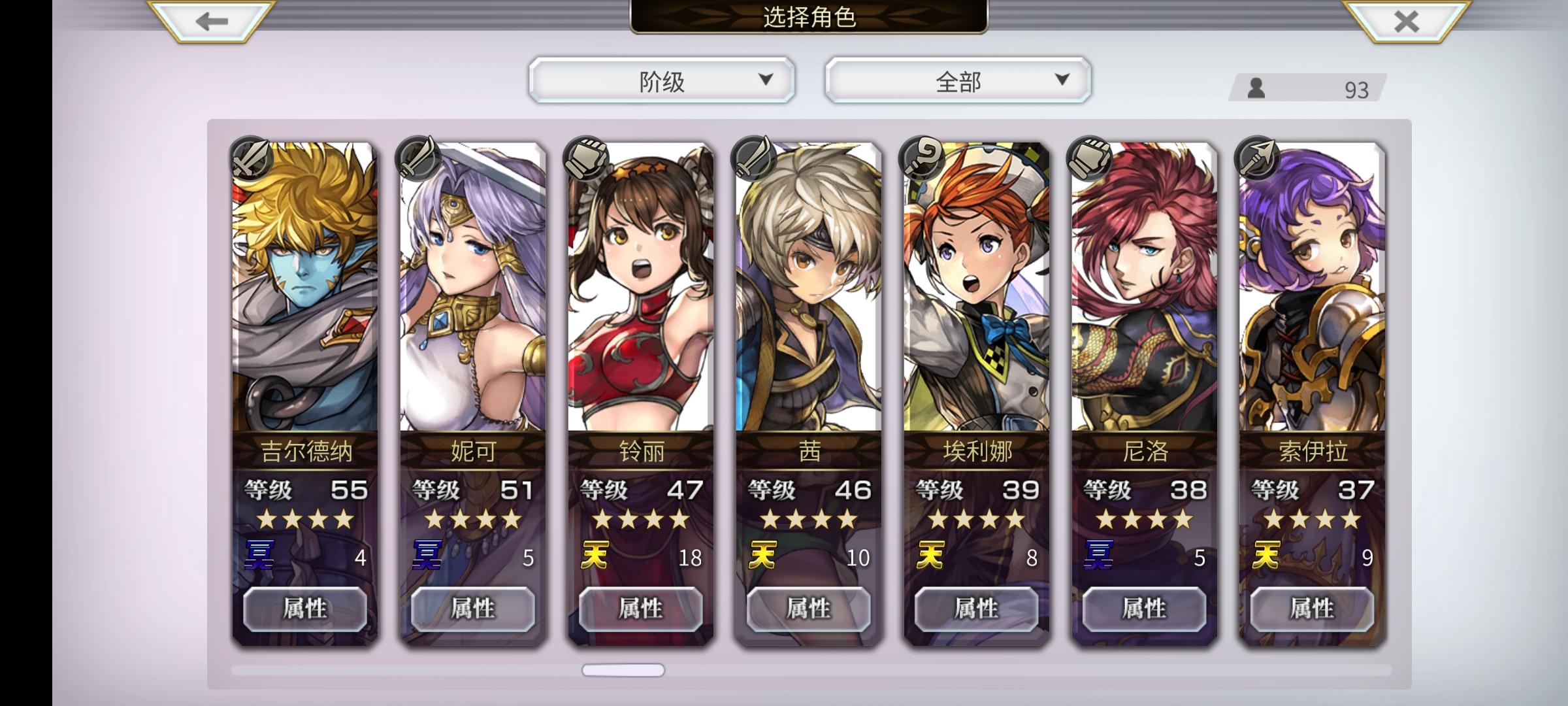The height and width of the screenshot is (706, 1568).
Task: Click the bow weapon icon on 索伊拉
Action: [x=1258, y=159]
